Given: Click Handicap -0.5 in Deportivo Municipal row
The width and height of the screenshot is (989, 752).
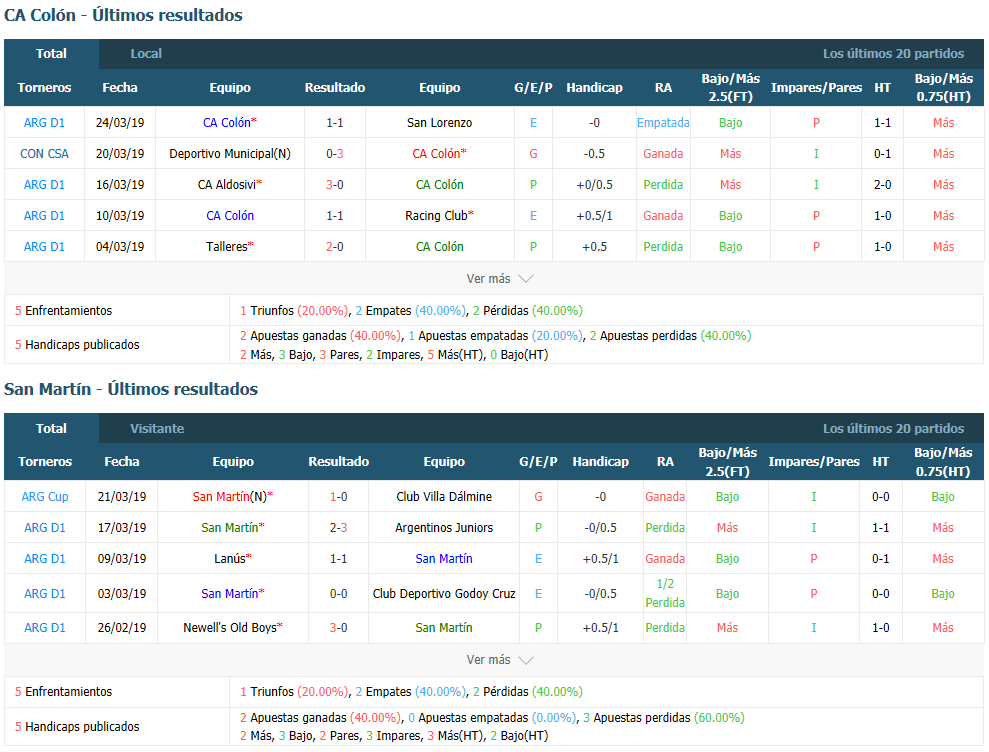Looking at the screenshot, I should coord(594,153).
